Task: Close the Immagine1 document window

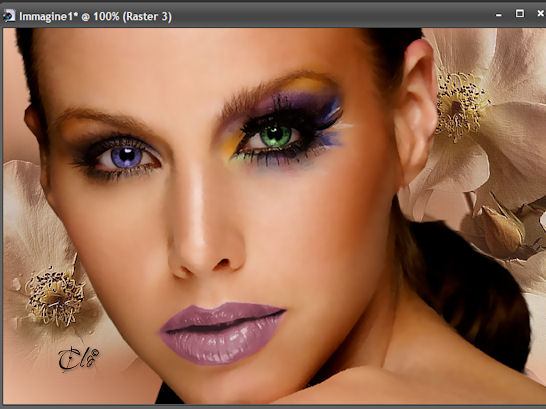Action: click(540, 14)
